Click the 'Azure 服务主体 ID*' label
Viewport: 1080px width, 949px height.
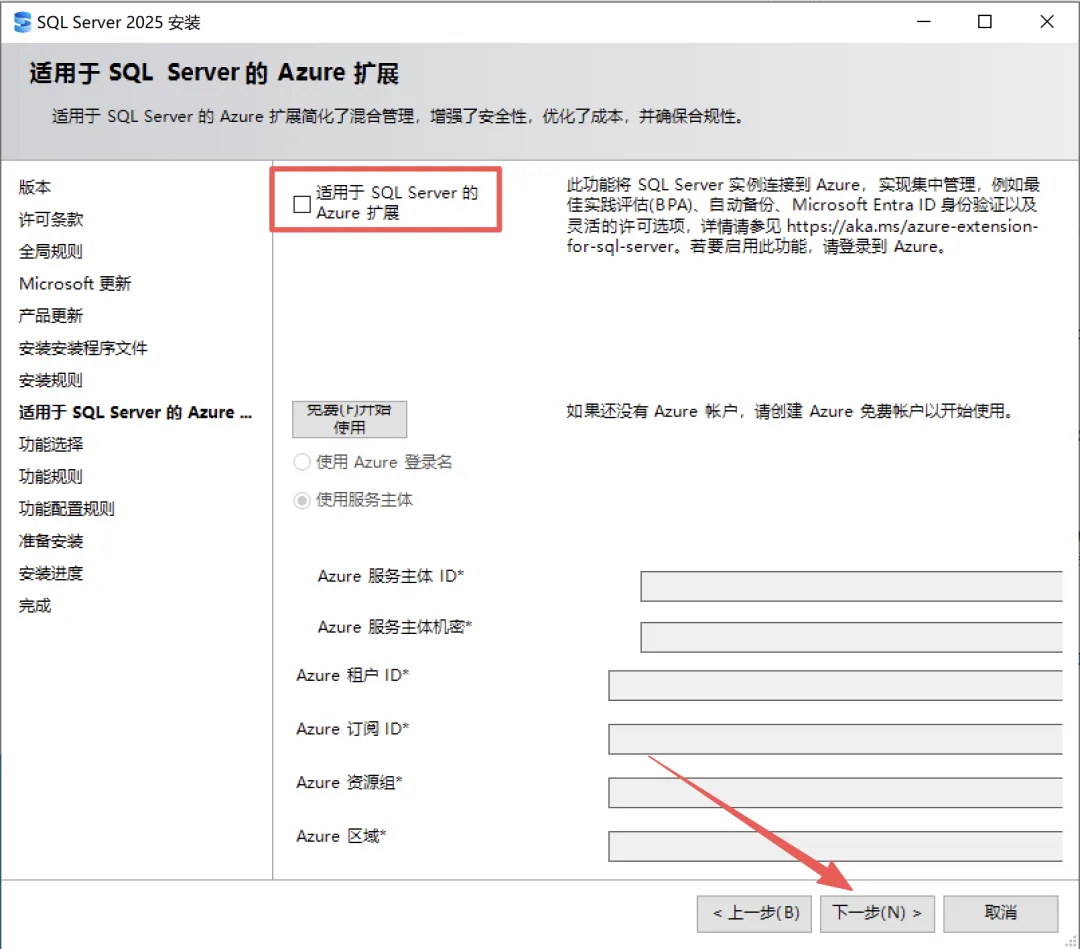[x=391, y=576]
